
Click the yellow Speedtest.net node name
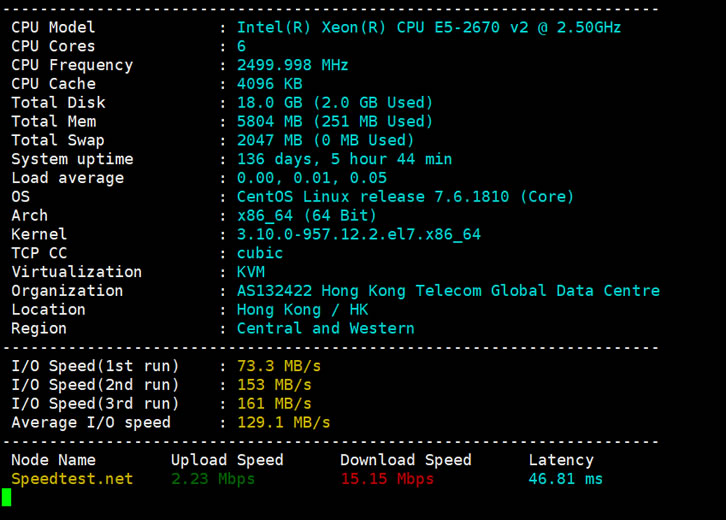(x=72, y=479)
